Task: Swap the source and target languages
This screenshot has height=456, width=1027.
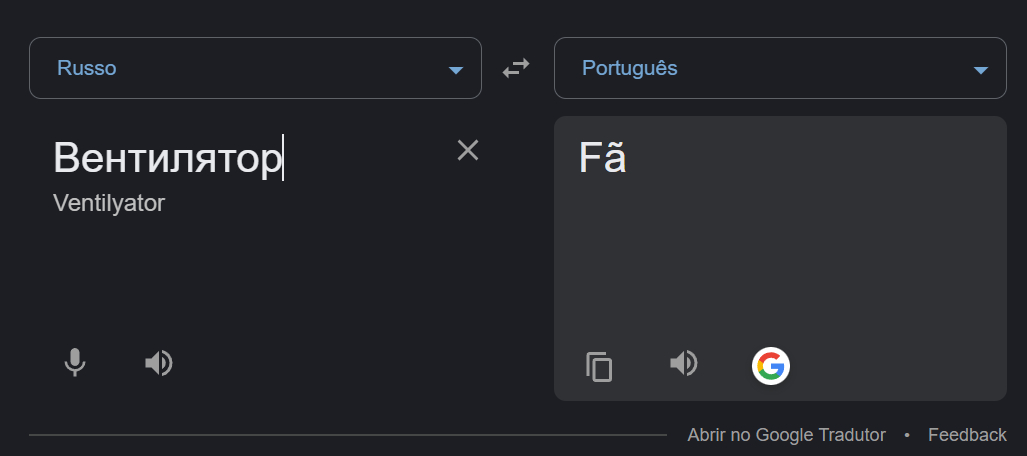Action: click(516, 68)
